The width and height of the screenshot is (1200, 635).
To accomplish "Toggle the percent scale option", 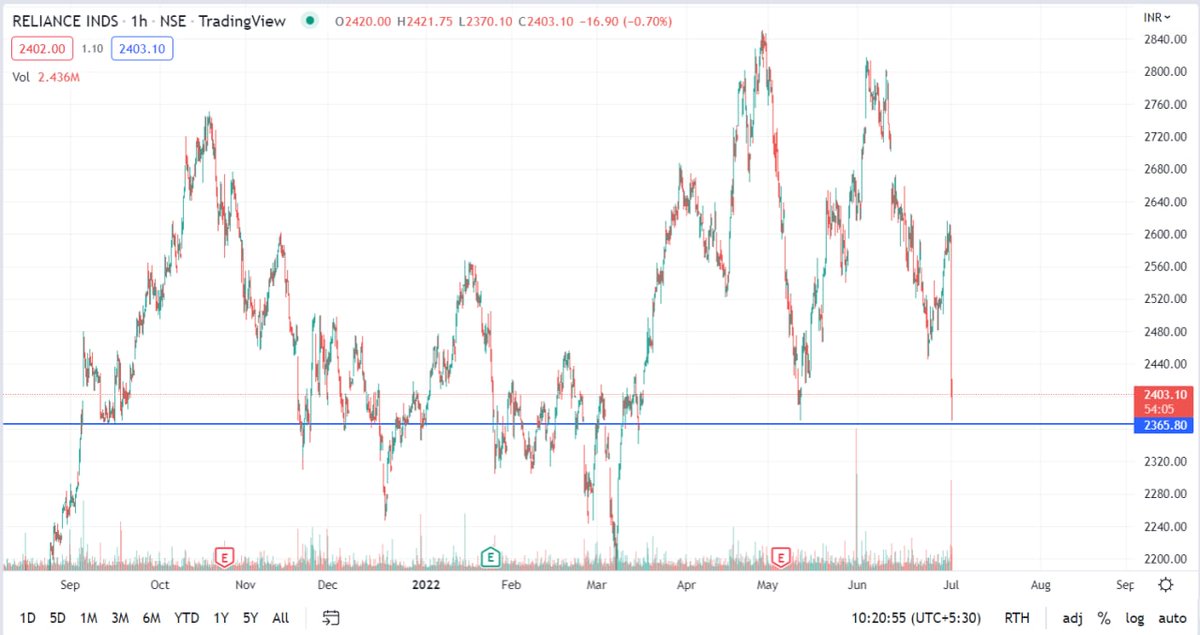I will (1104, 618).
